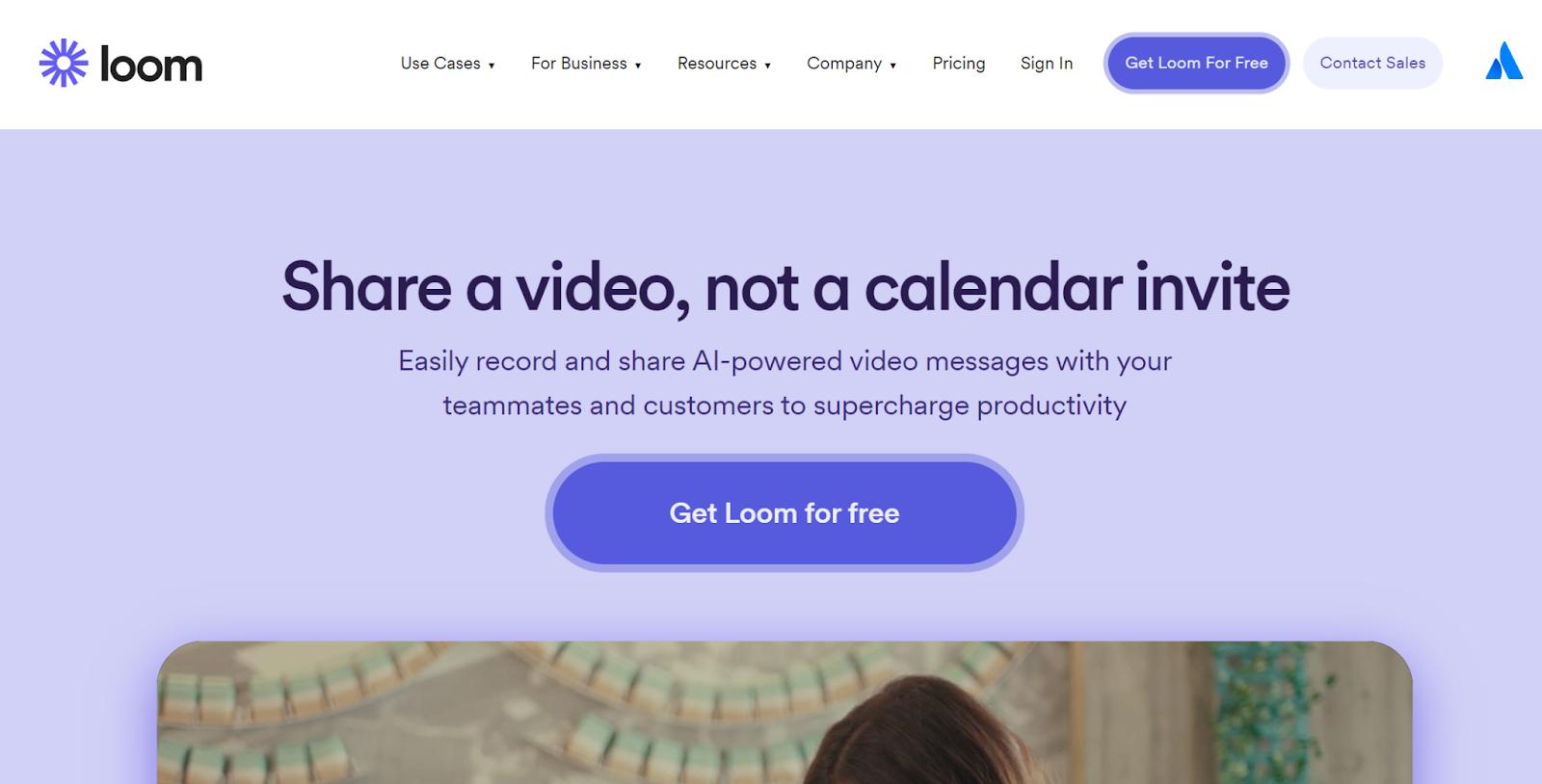Expand the Use Cases dropdown arrow
The height and width of the screenshot is (784, 1542).
(492, 65)
